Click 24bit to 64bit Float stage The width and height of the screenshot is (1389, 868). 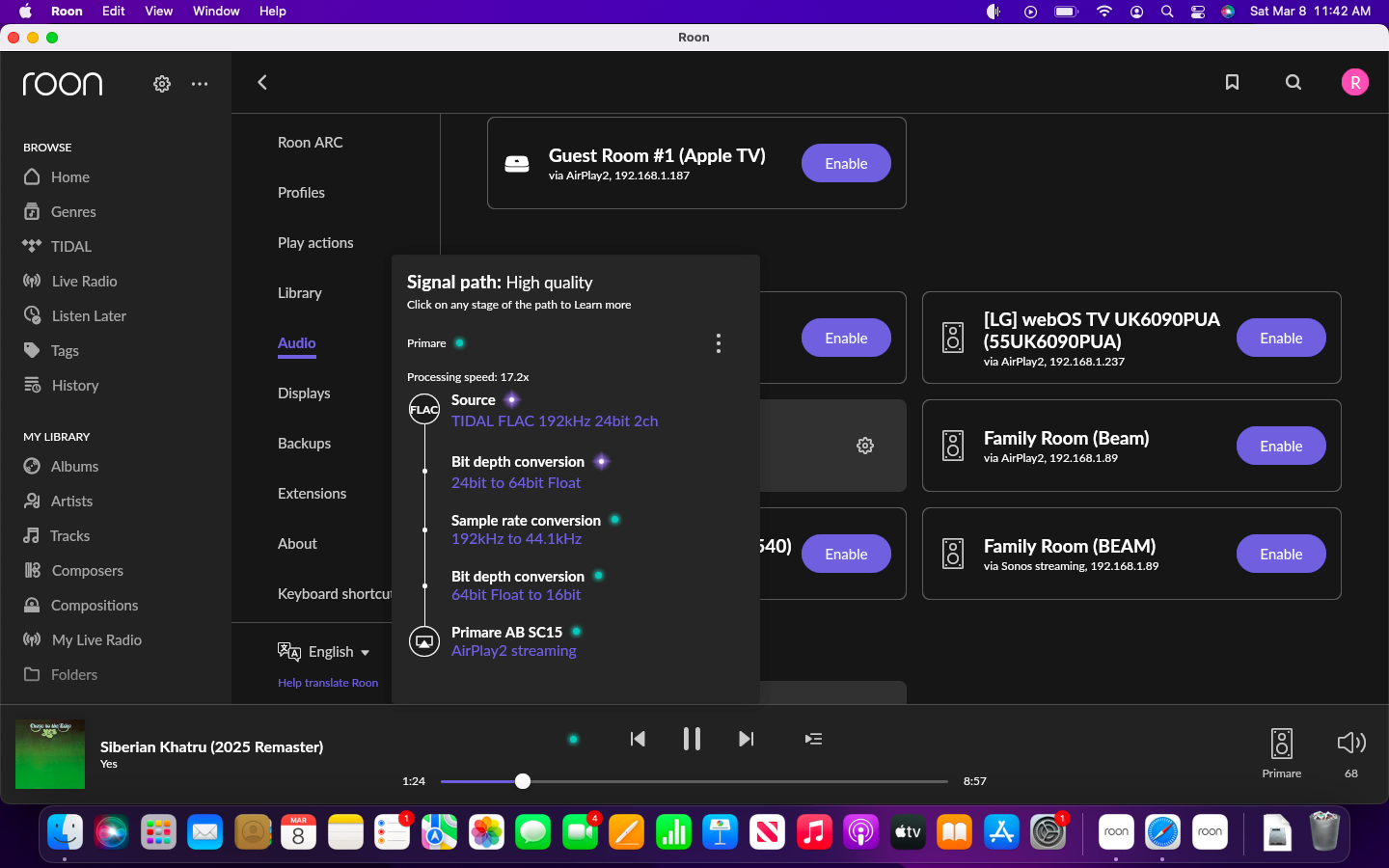[516, 483]
